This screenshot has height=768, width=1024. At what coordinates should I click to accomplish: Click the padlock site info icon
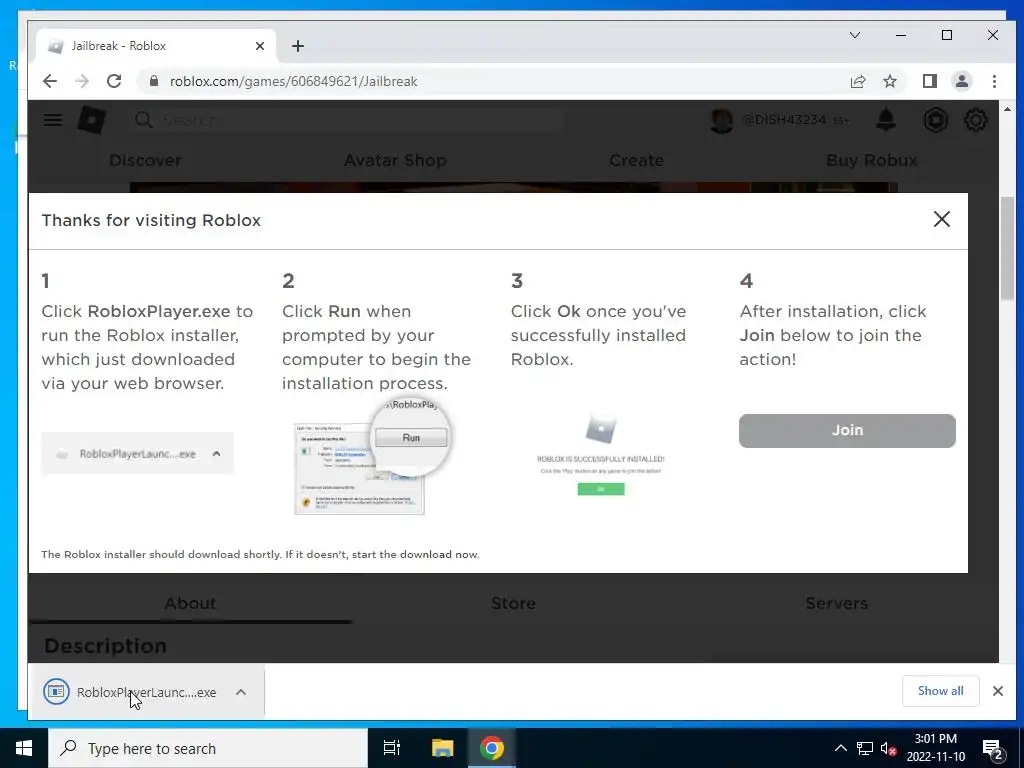[153, 81]
